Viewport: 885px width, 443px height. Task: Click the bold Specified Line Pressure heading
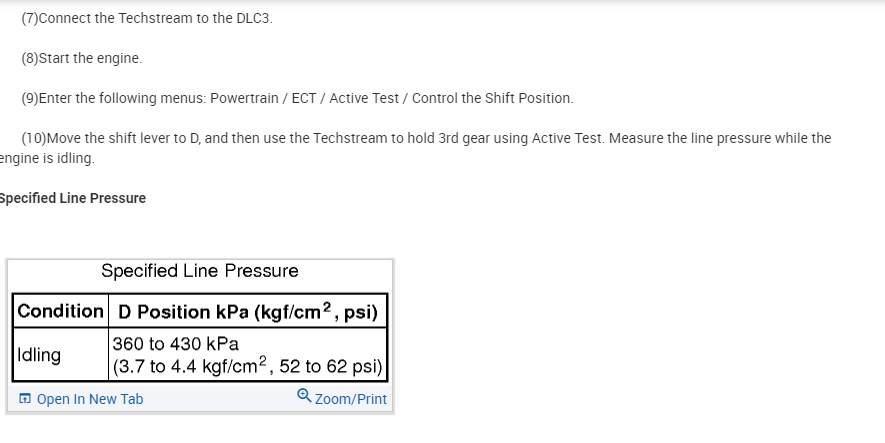click(x=72, y=198)
